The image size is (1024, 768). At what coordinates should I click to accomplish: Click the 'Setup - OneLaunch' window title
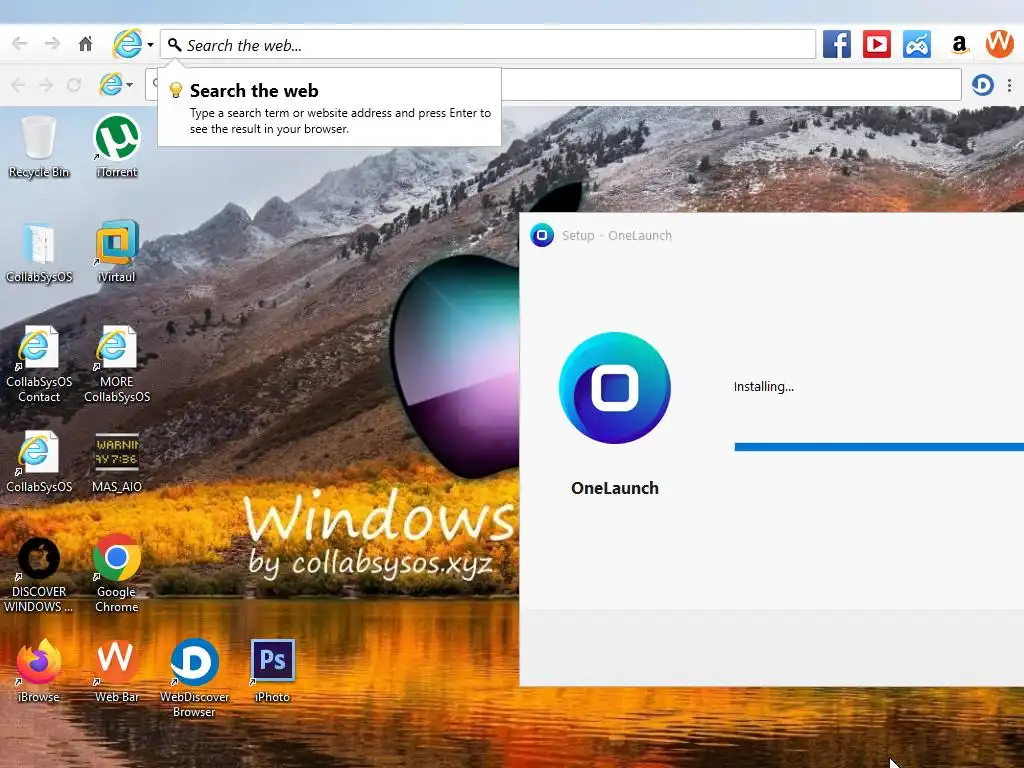click(x=616, y=236)
